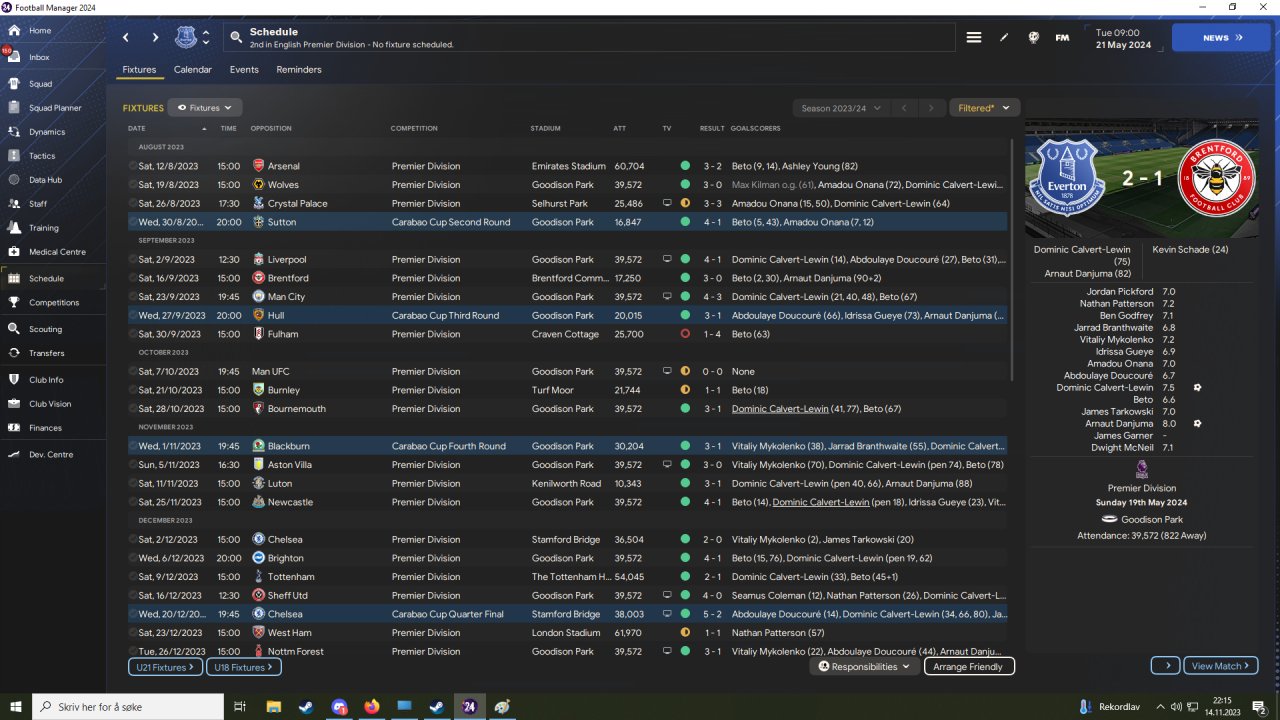Open Inbox from the sidebar
Image resolution: width=1280 pixels, height=720 pixels.
(x=39, y=58)
